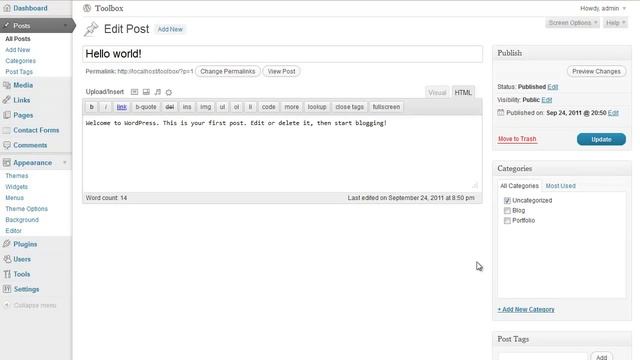Click the Add an Image upload icon
640x360 pixels.
(x=134, y=92)
